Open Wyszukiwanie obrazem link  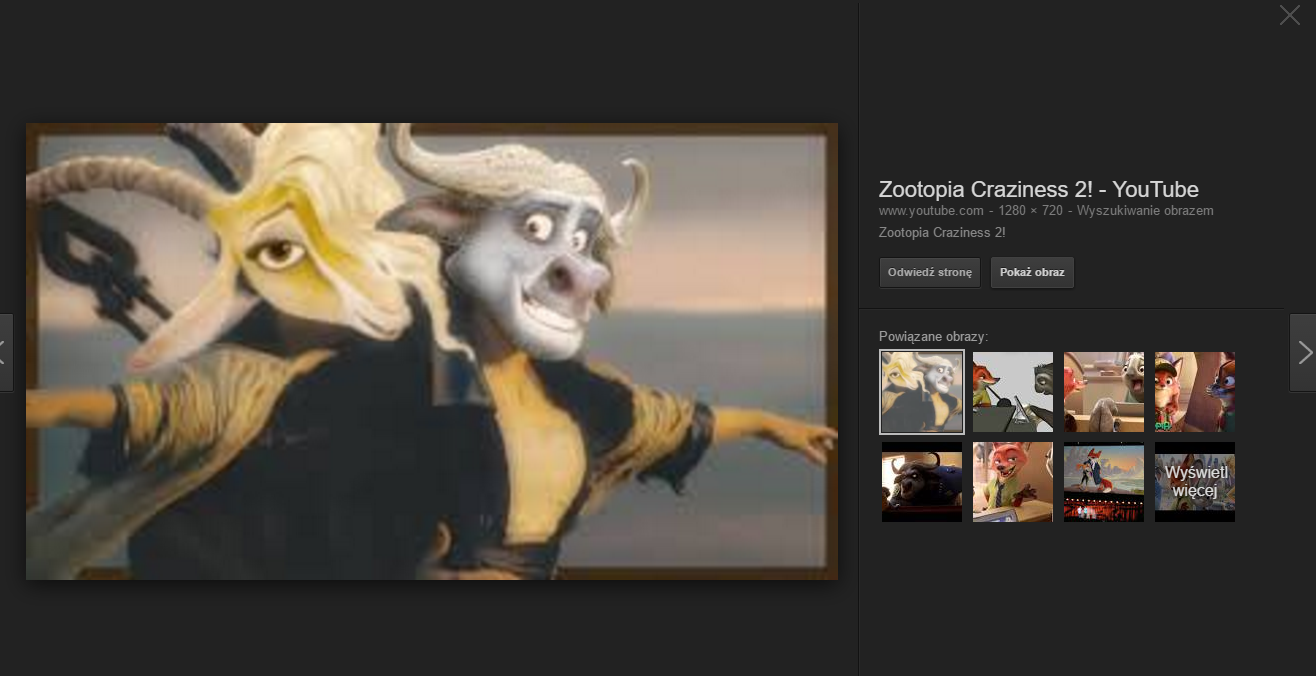pyautogui.click(x=1146, y=211)
